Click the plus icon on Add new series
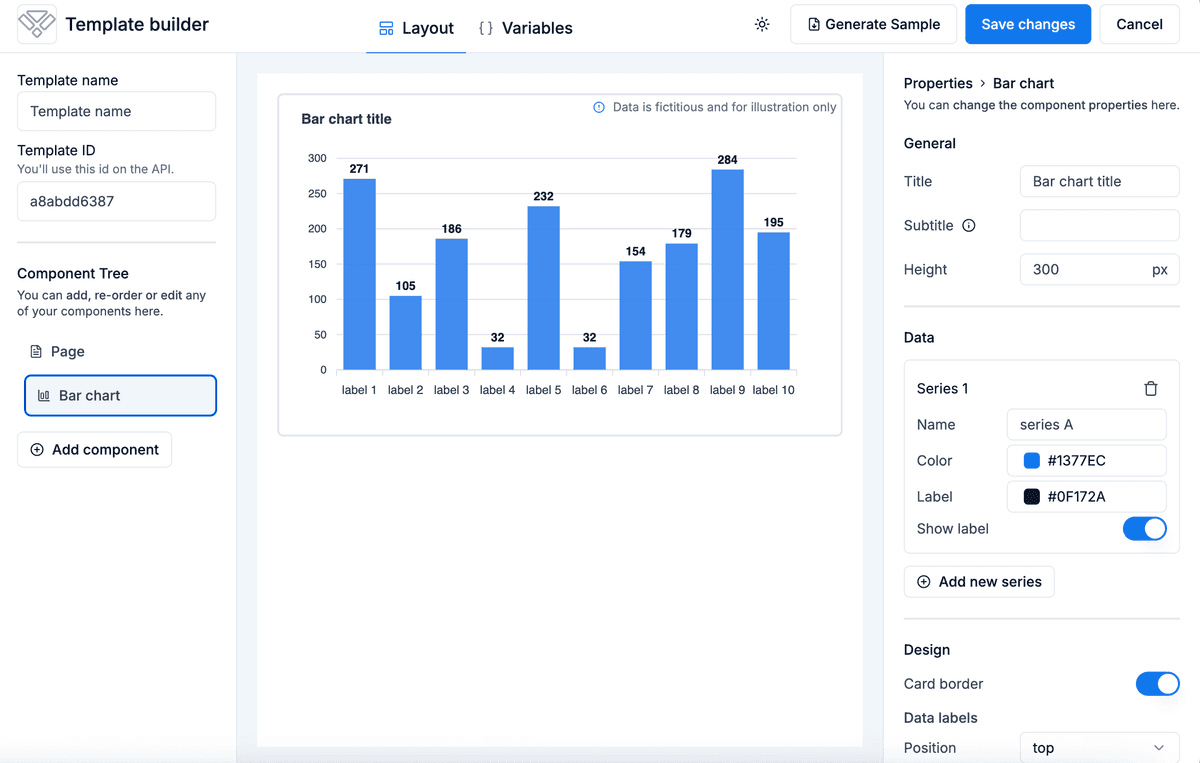Viewport: 1200px width, 763px height. tap(924, 582)
